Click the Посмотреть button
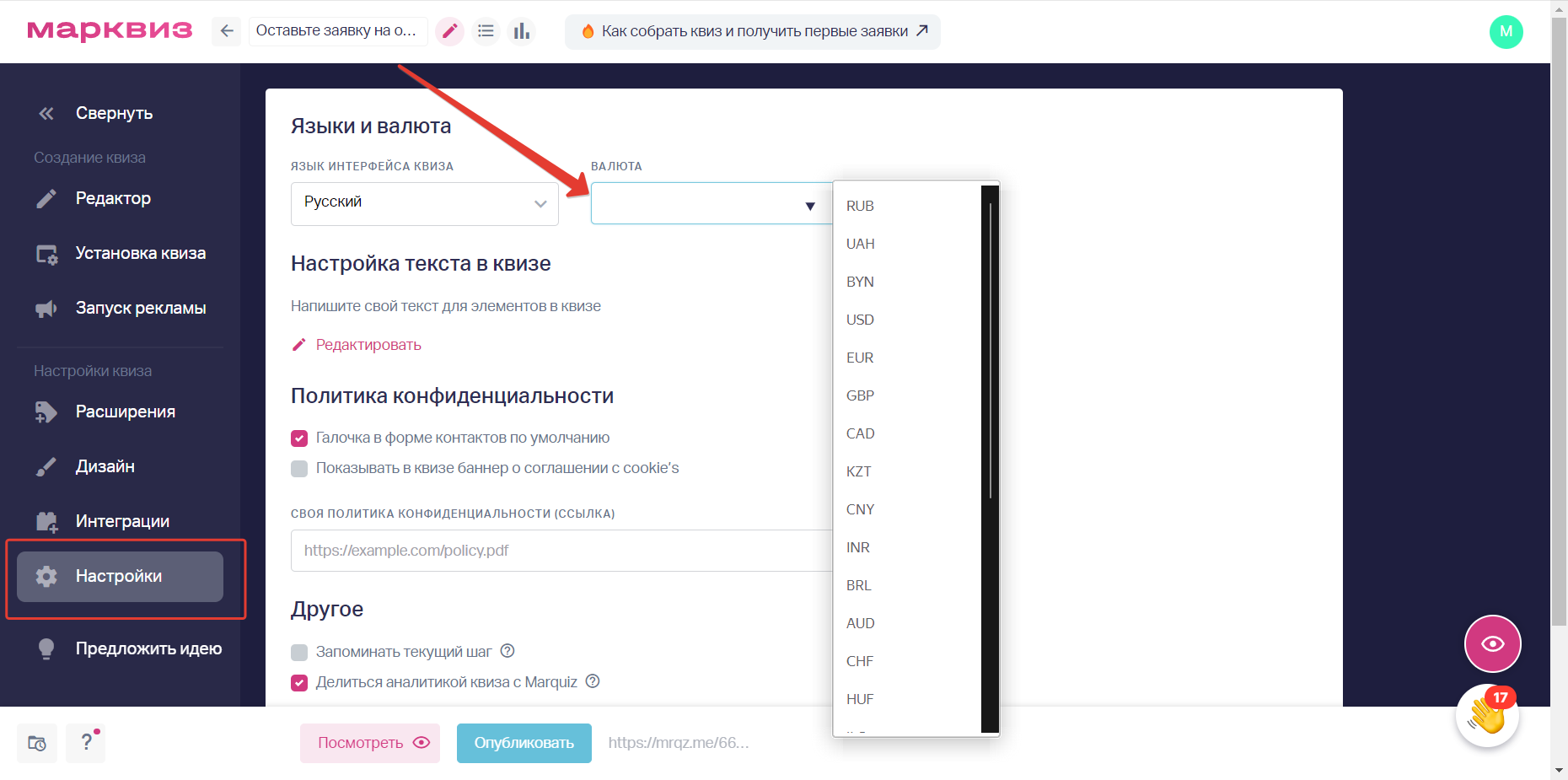Viewport: 1568px width, 780px height. [370, 743]
